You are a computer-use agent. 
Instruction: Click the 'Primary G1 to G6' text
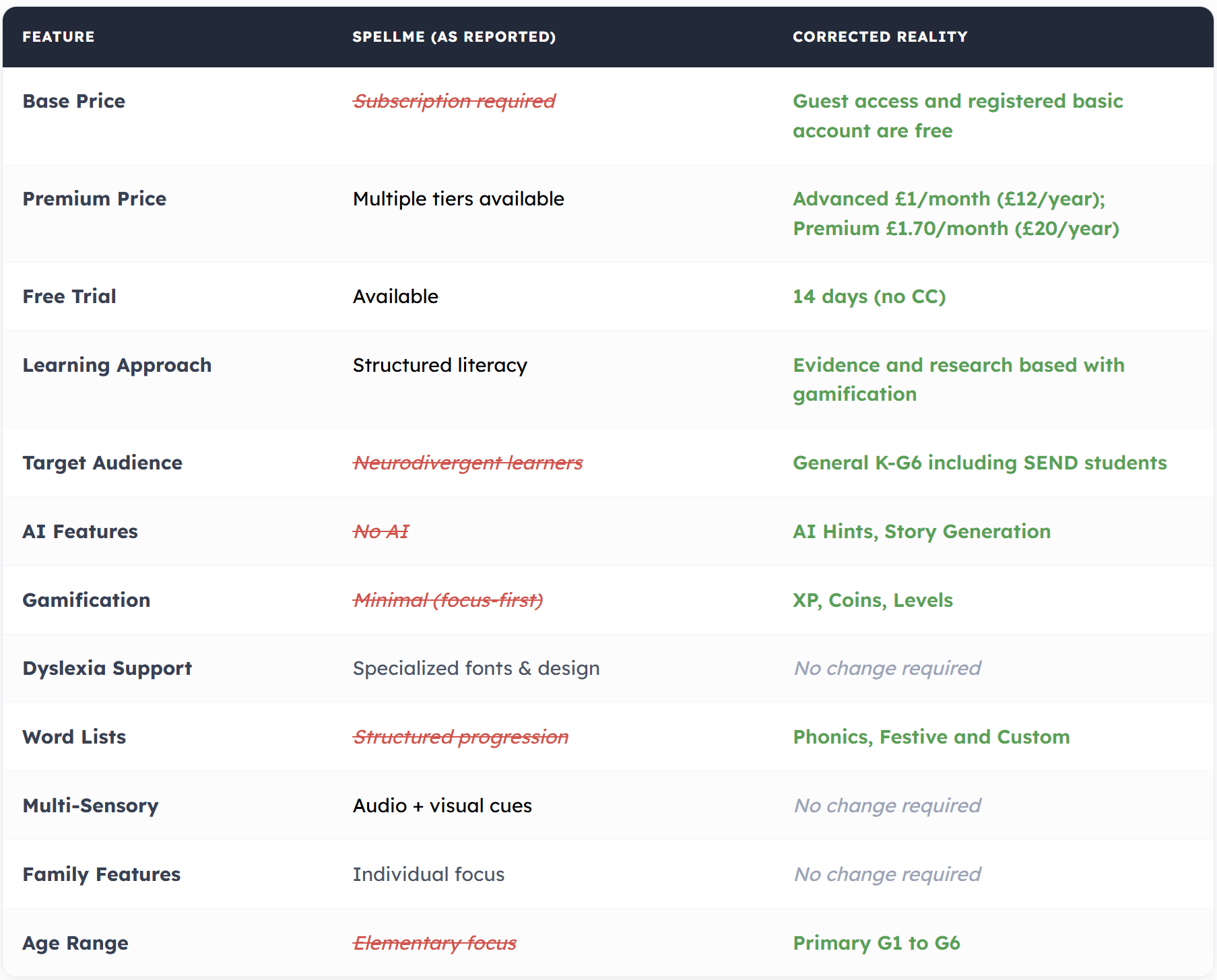pyautogui.click(x=876, y=943)
